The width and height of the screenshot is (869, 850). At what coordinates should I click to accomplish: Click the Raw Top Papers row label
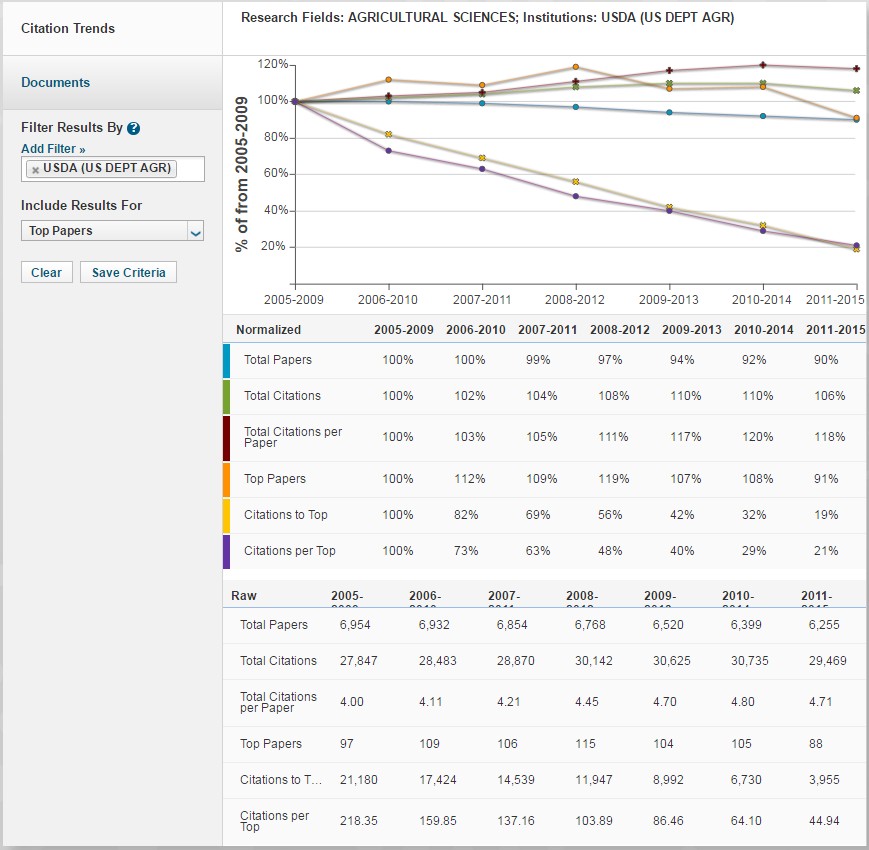(271, 744)
